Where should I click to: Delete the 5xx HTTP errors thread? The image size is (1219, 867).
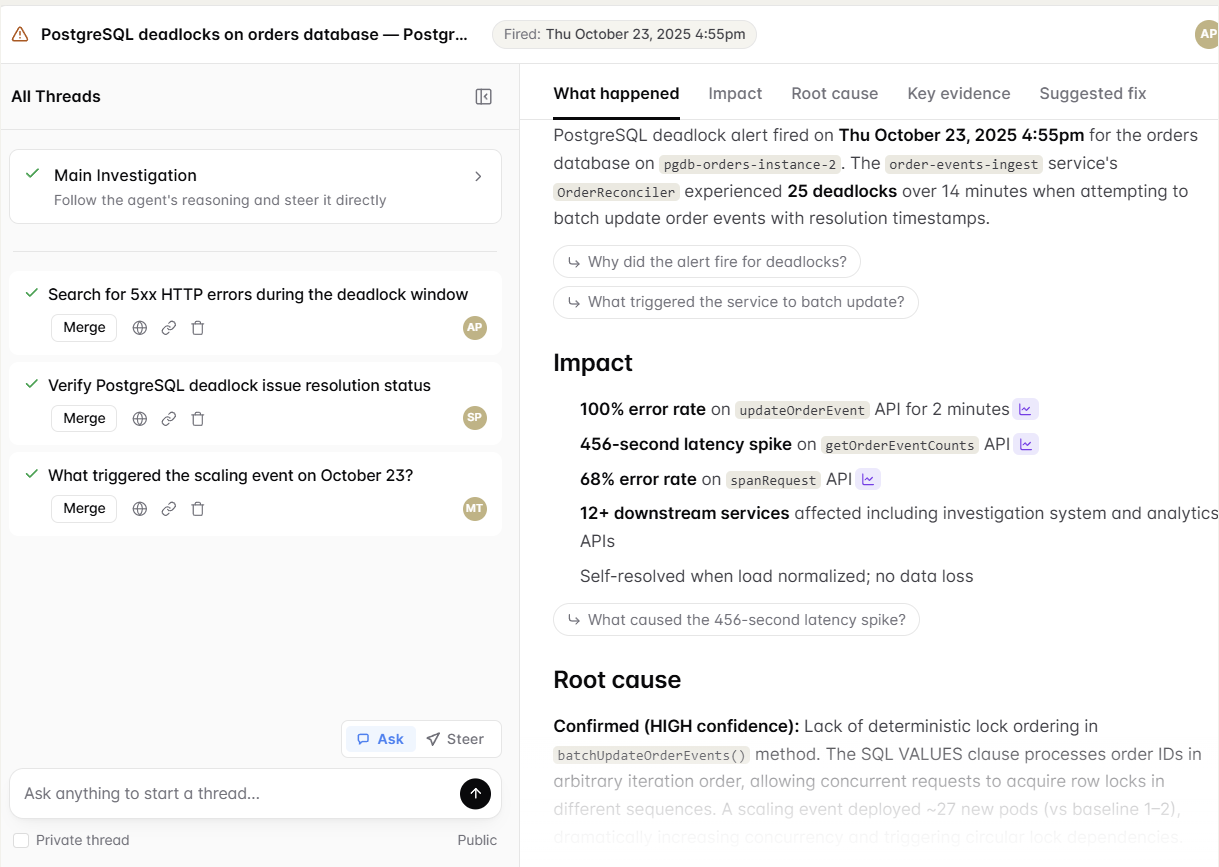198,328
